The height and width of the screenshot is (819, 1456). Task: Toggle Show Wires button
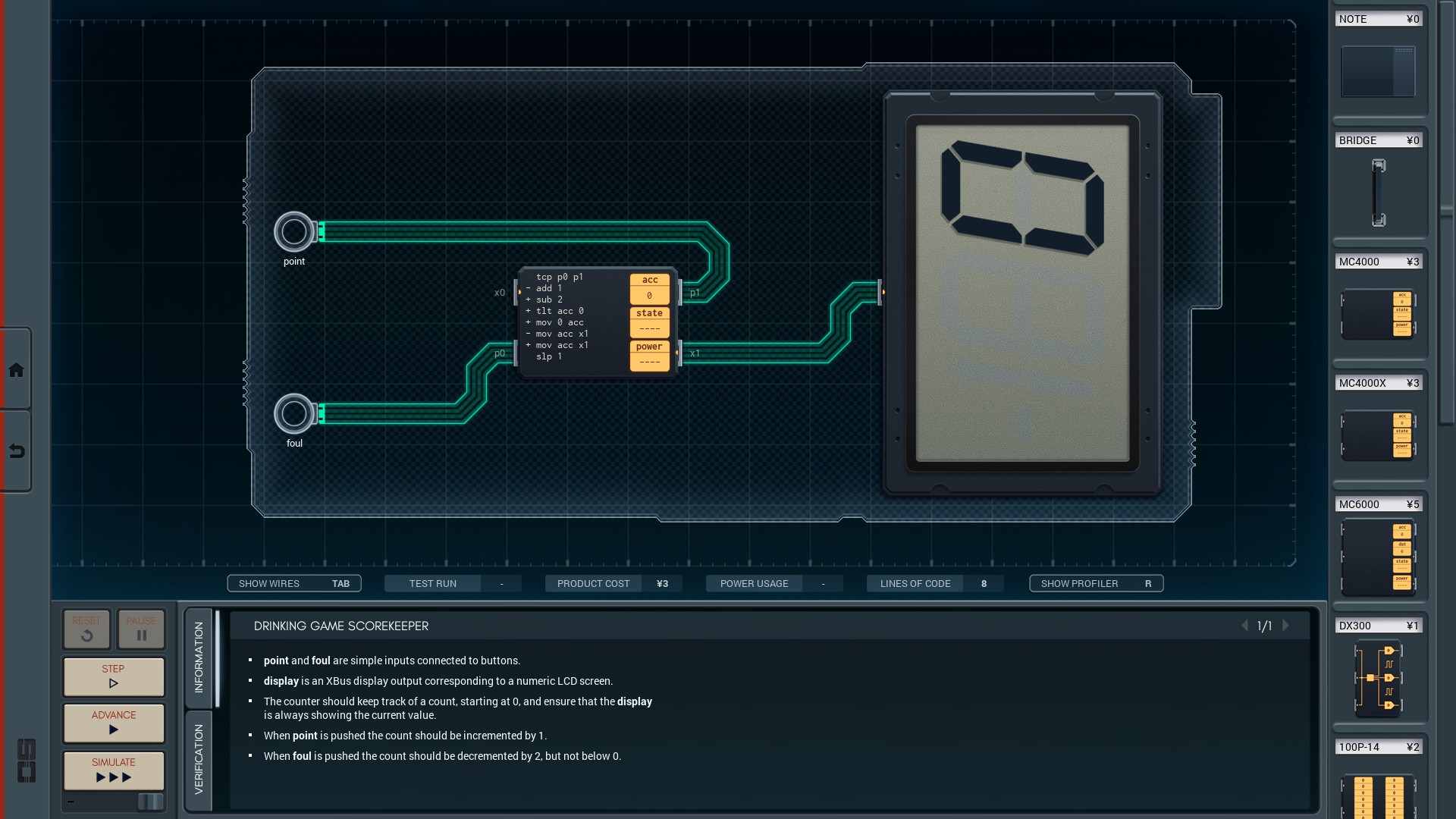293,583
